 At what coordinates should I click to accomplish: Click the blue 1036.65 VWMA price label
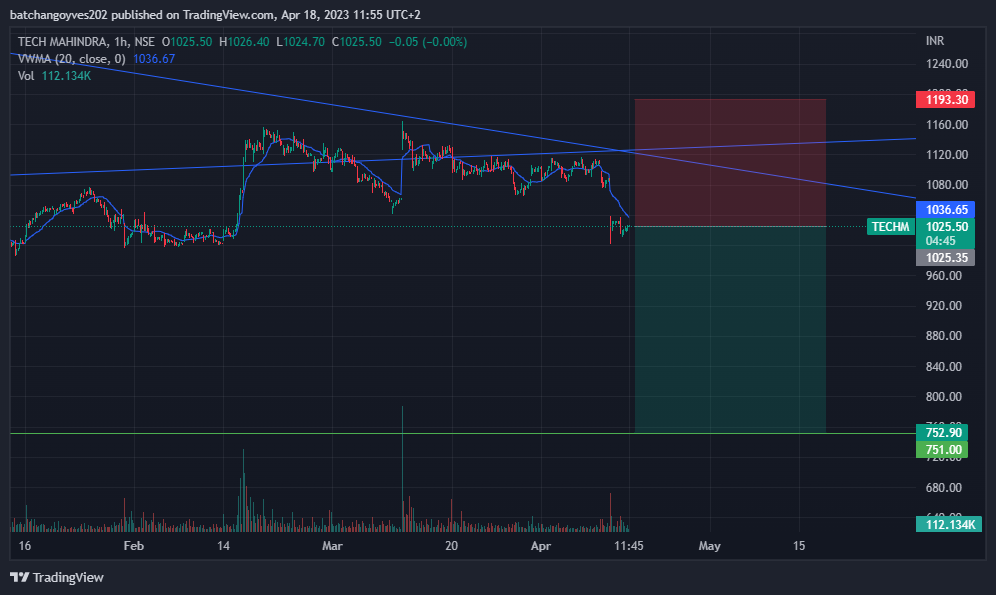945,210
